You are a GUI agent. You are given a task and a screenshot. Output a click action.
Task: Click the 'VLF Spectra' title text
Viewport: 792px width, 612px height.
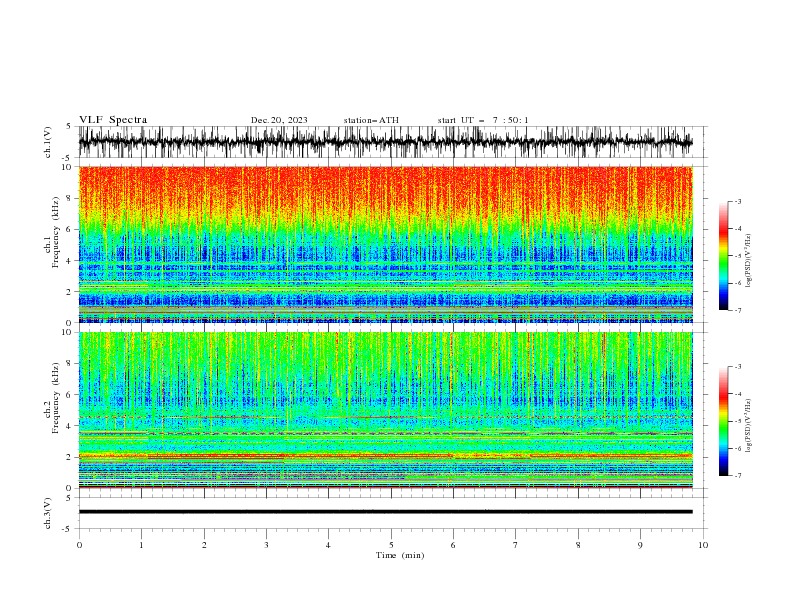pos(113,120)
